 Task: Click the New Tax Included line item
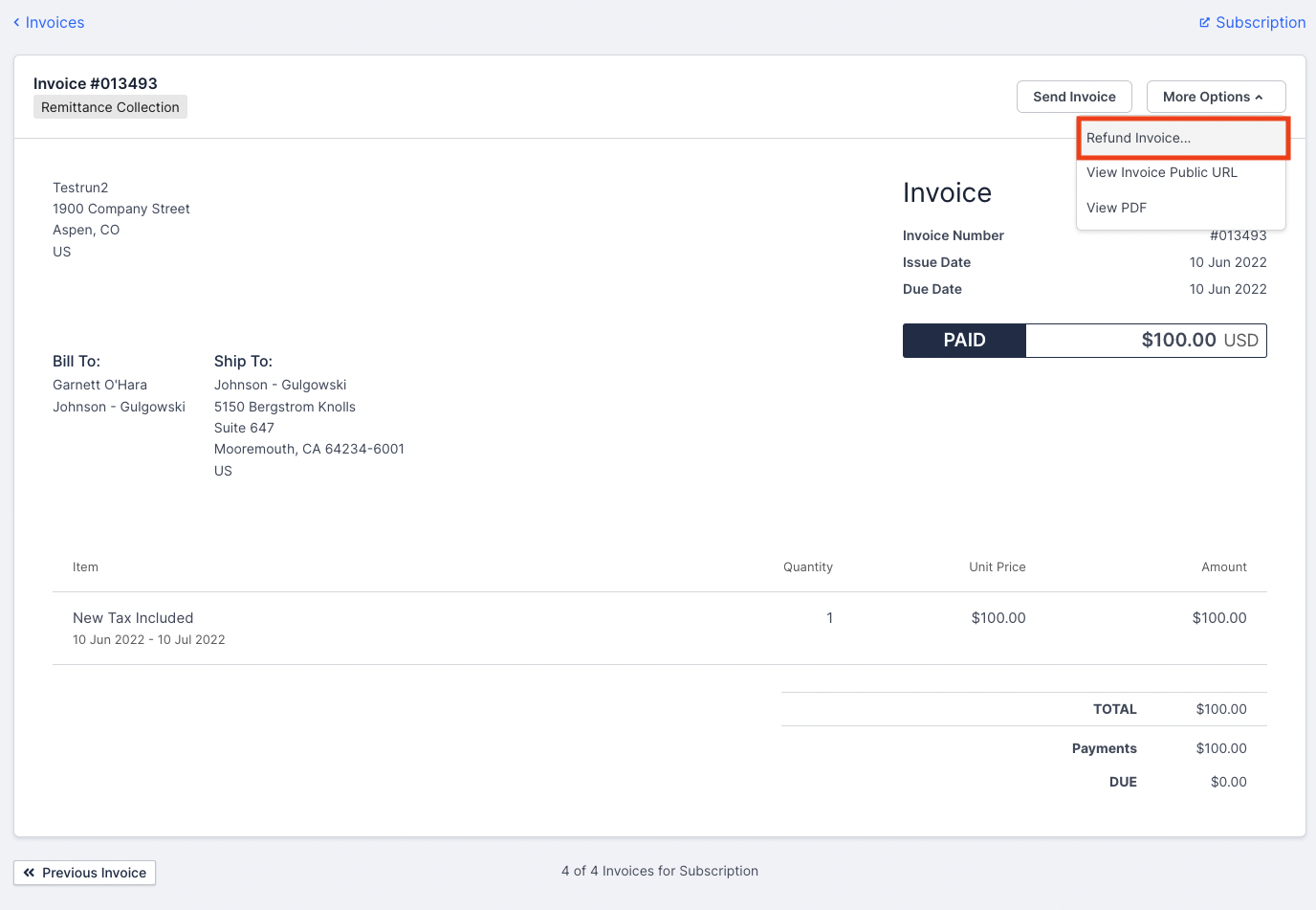133,617
